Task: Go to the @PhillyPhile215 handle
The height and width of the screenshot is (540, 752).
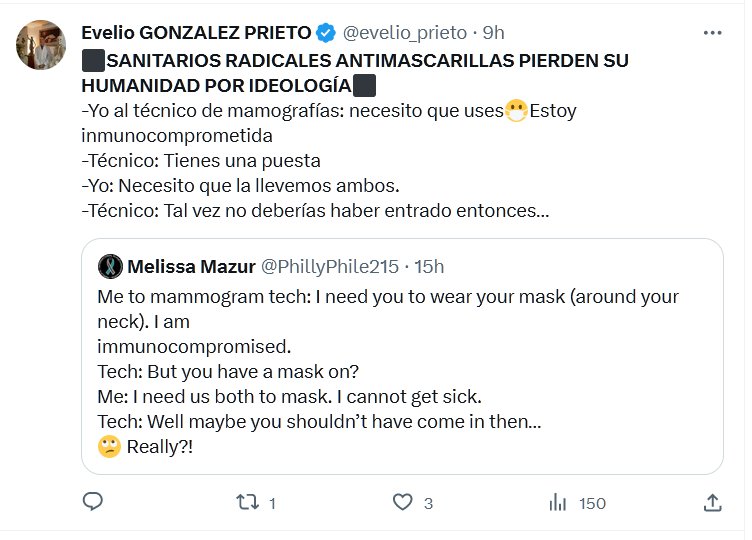Action: (x=330, y=266)
